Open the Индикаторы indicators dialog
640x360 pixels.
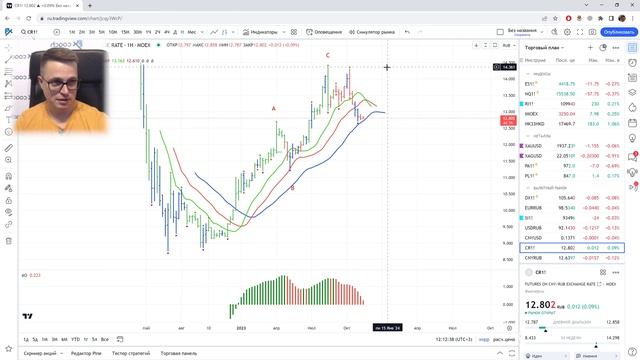(260, 32)
